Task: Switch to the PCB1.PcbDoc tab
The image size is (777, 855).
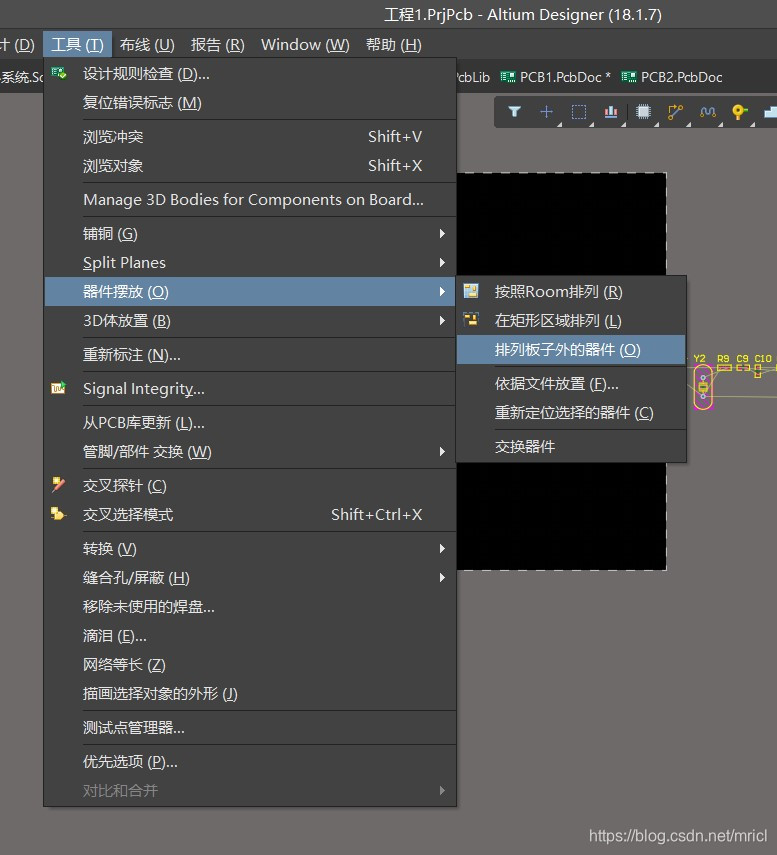Action: pyautogui.click(x=556, y=77)
